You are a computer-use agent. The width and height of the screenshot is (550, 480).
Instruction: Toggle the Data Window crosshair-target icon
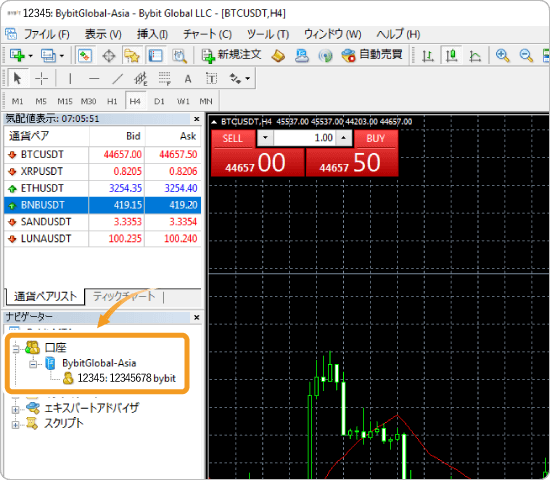[x=109, y=56]
